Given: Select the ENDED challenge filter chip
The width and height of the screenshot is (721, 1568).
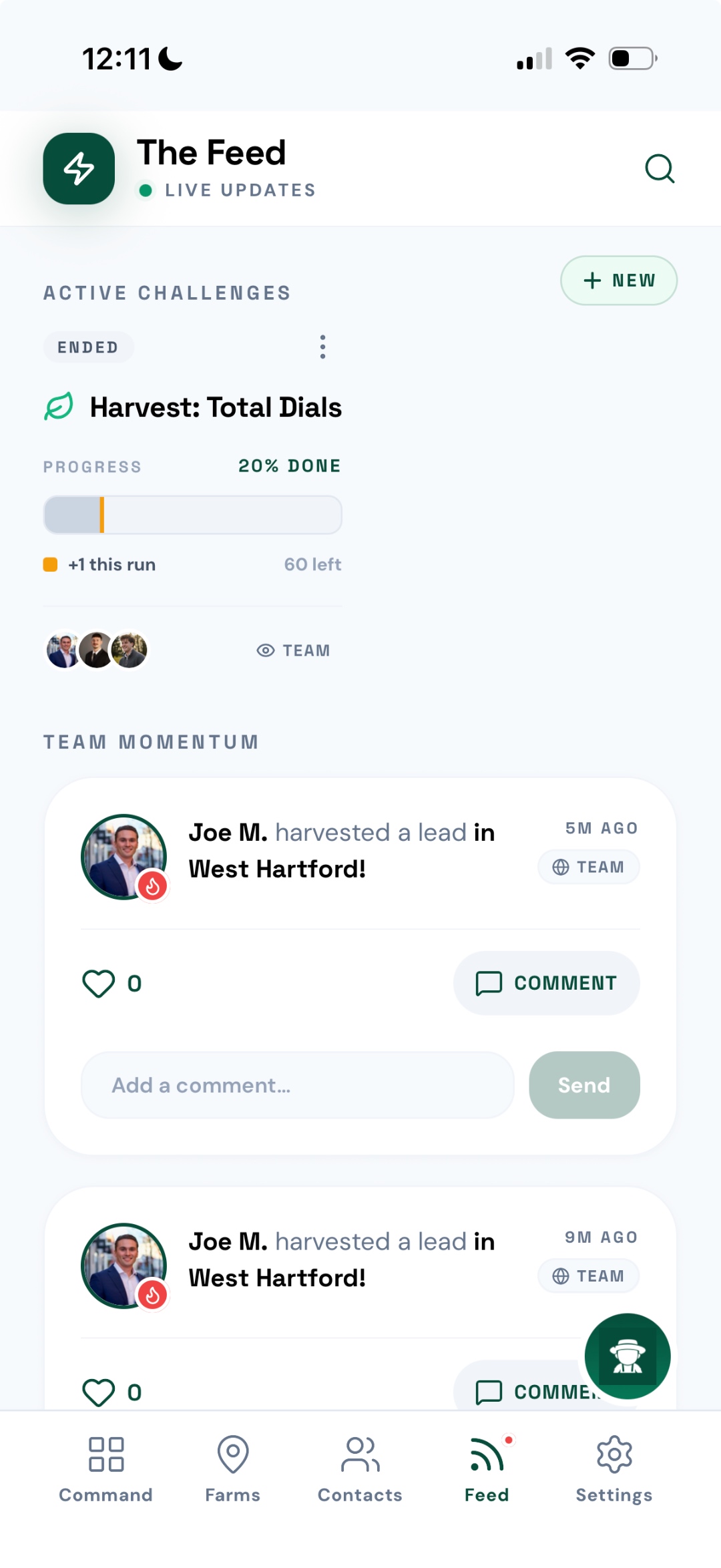Looking at the screenshot, I should (88, 347).
